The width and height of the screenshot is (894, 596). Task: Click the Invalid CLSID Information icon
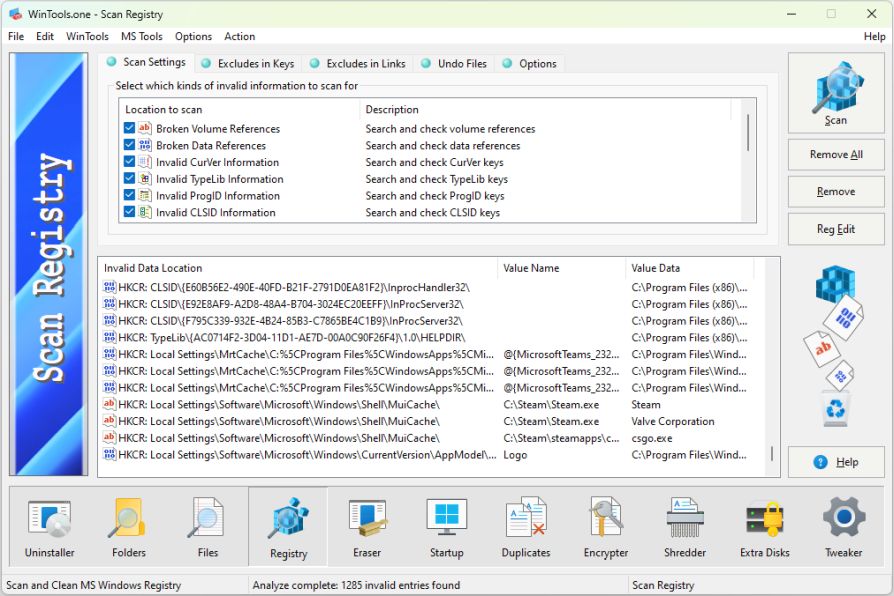coord(145,212)
